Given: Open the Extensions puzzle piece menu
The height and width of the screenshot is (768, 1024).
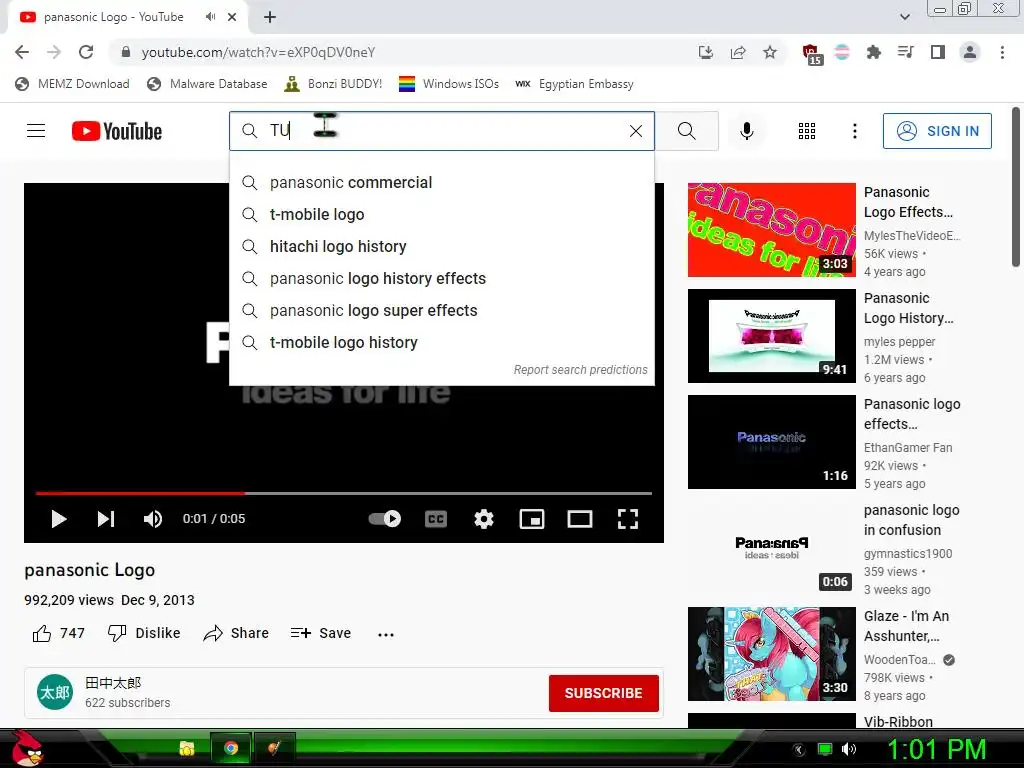Looking at the screenshot, I should coord(873,52).
